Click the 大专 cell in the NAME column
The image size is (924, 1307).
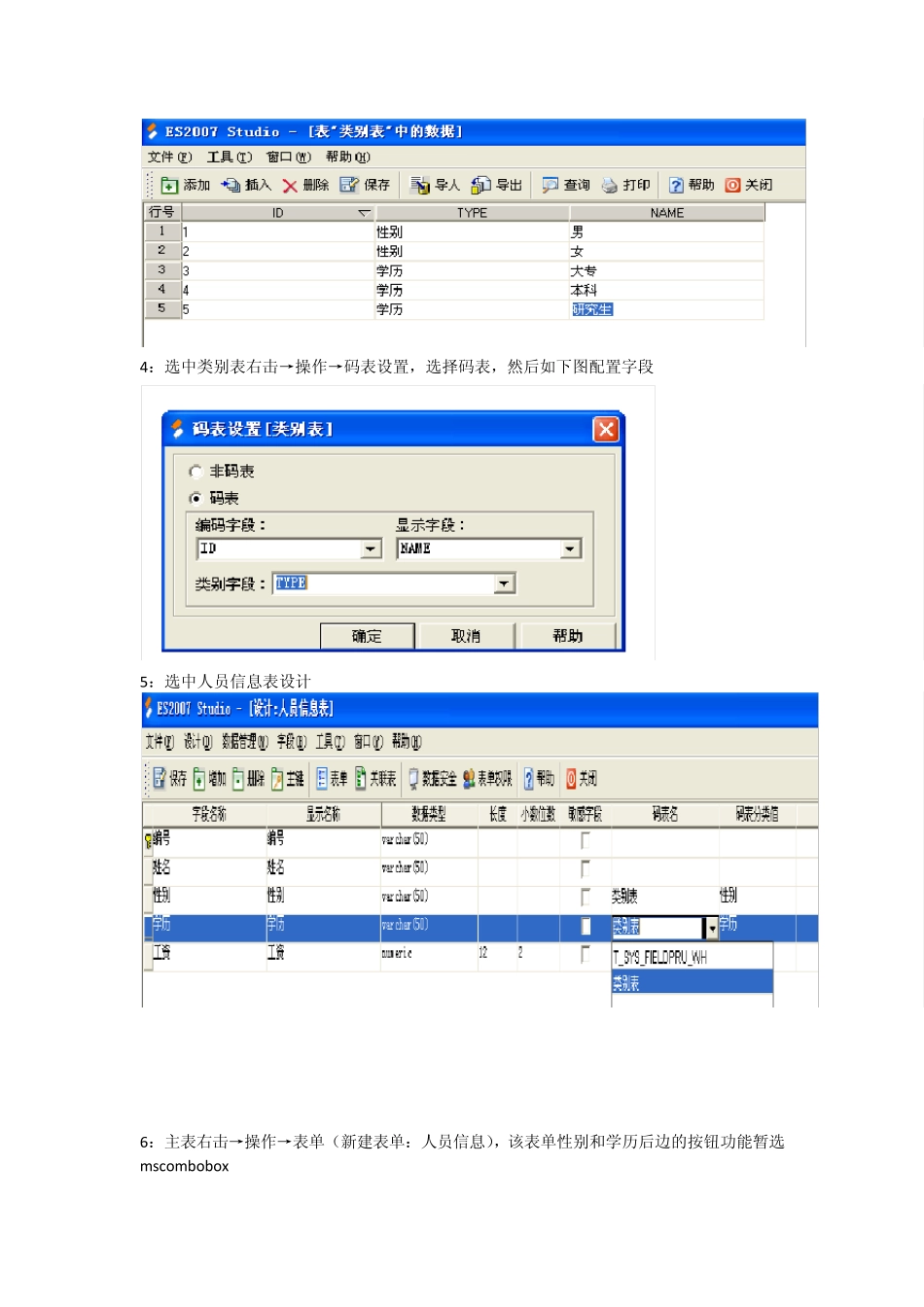coord(666,270)
